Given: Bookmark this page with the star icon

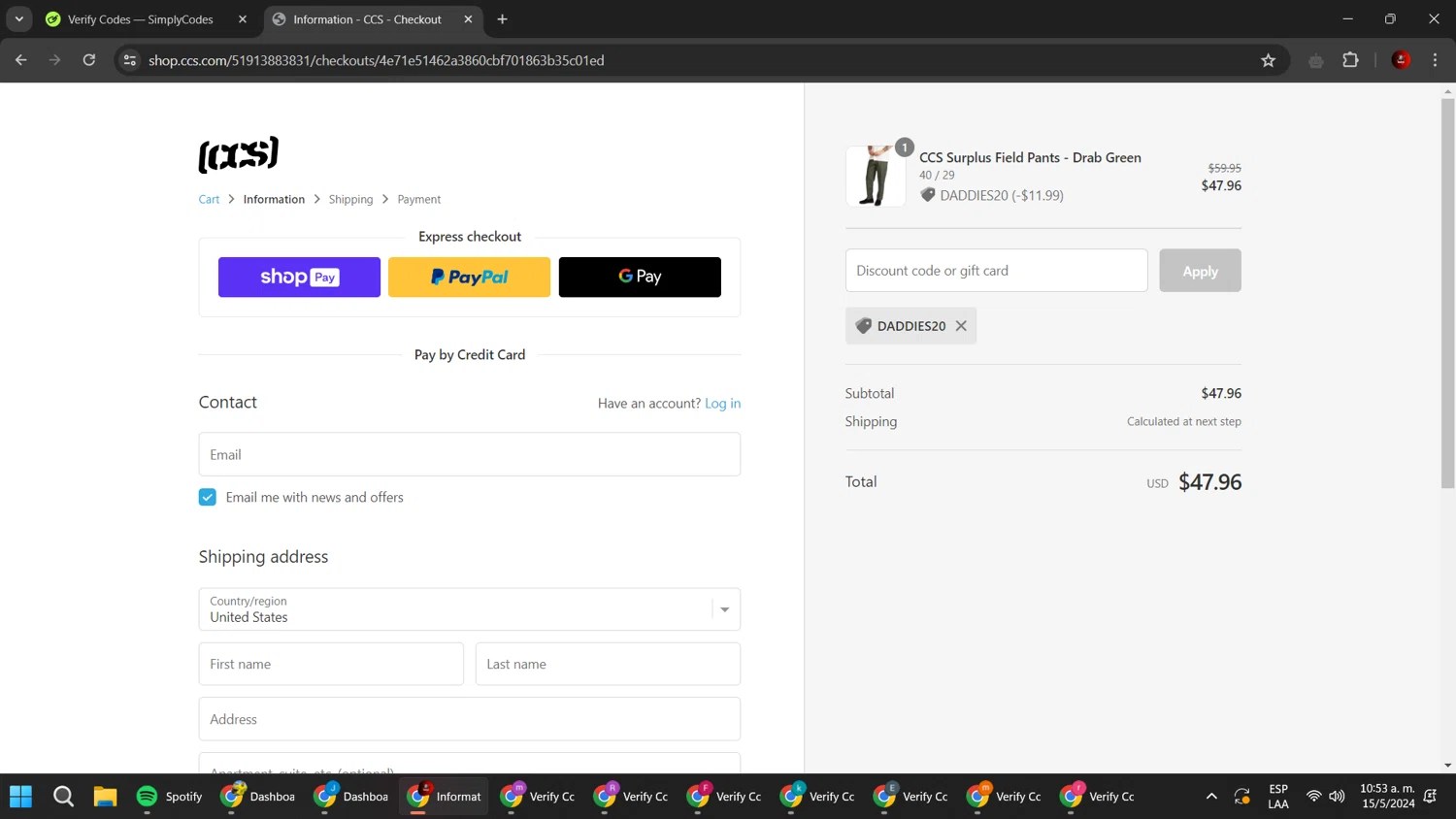Looking at the screenshot, I should 1268,60.
